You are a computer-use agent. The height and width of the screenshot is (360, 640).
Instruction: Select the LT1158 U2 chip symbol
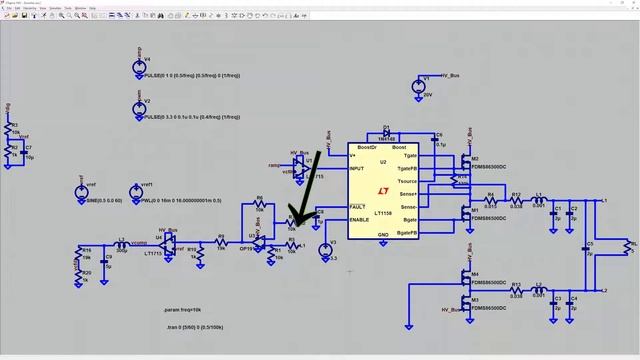(383, 191)
